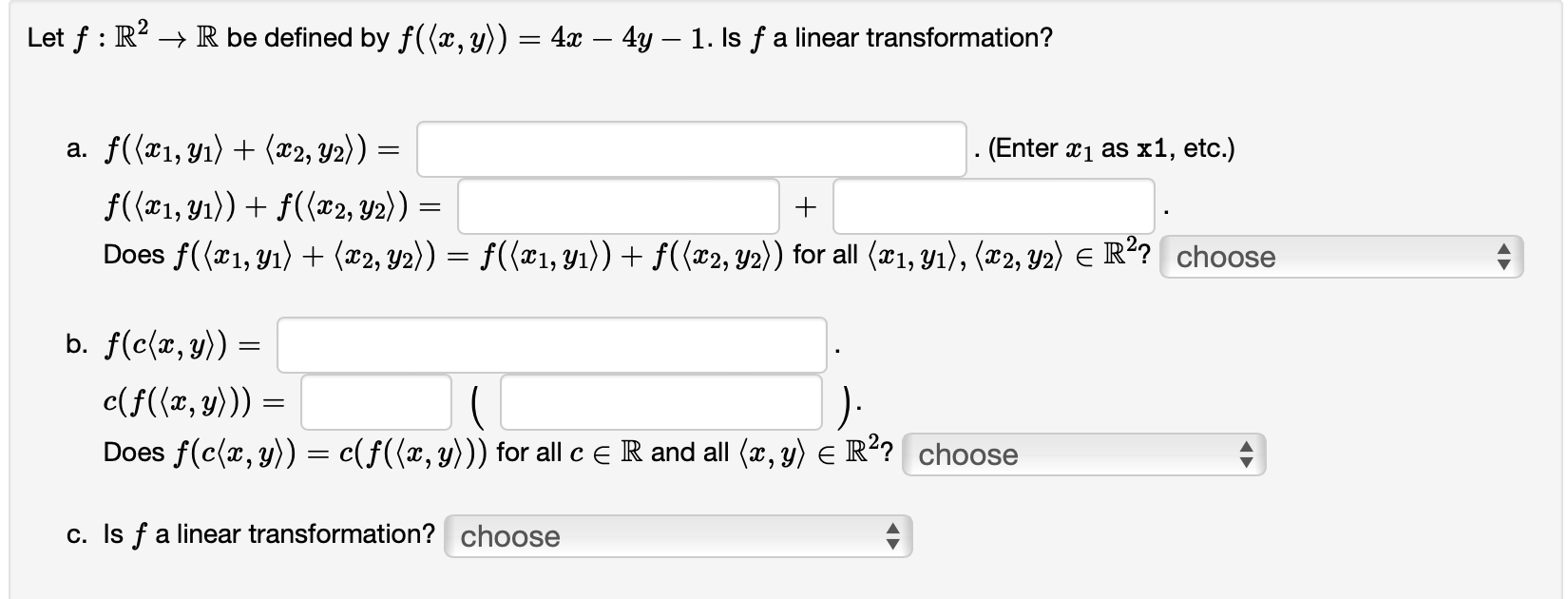Image resolution: width=1568 pixels, height=599 pixels.
Task: Click the stepper arrows on the part b dropdown
Action: (x=1248, y=454)
